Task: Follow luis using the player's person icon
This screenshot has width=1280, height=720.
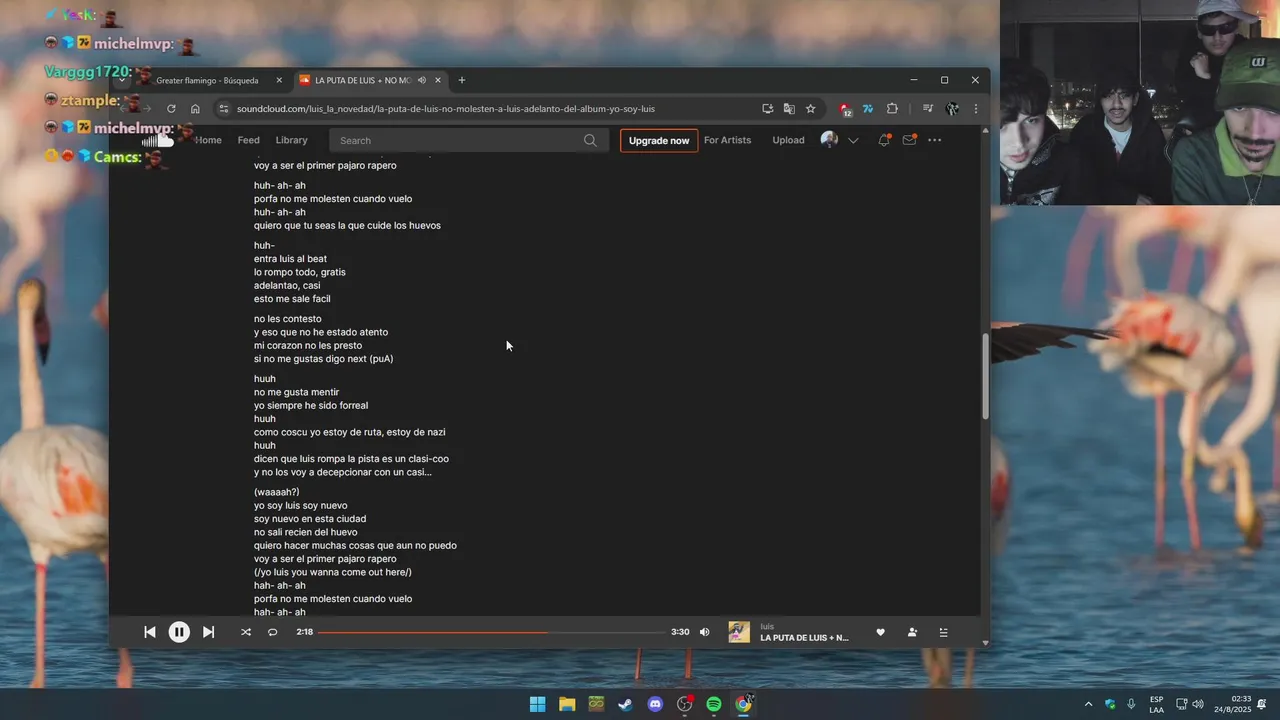Action: (x=912, y=632)
